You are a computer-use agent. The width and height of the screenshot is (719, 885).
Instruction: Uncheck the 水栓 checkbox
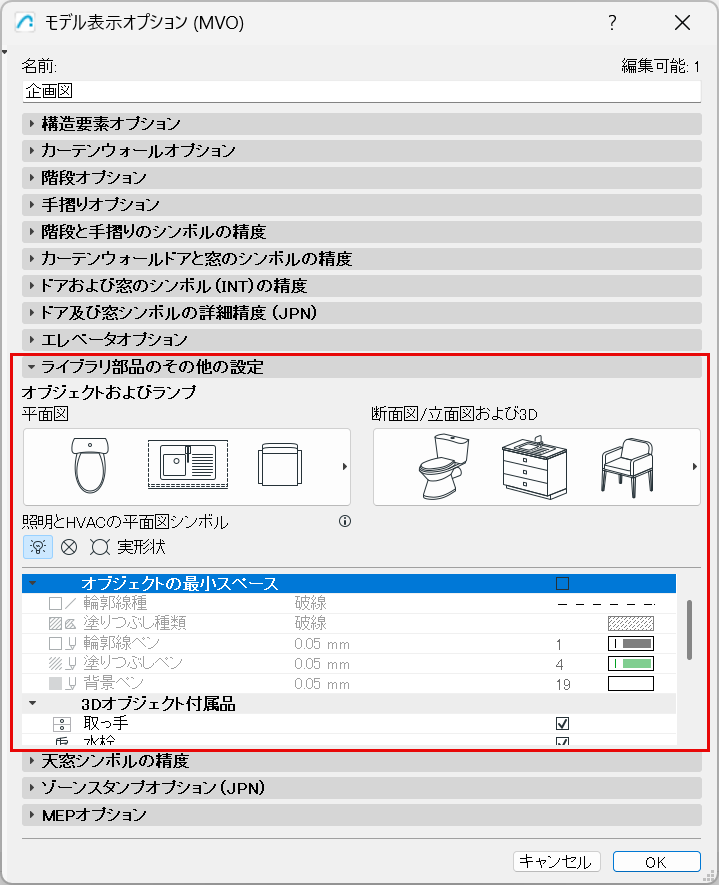pyautogui.click(x=562, y=741)
